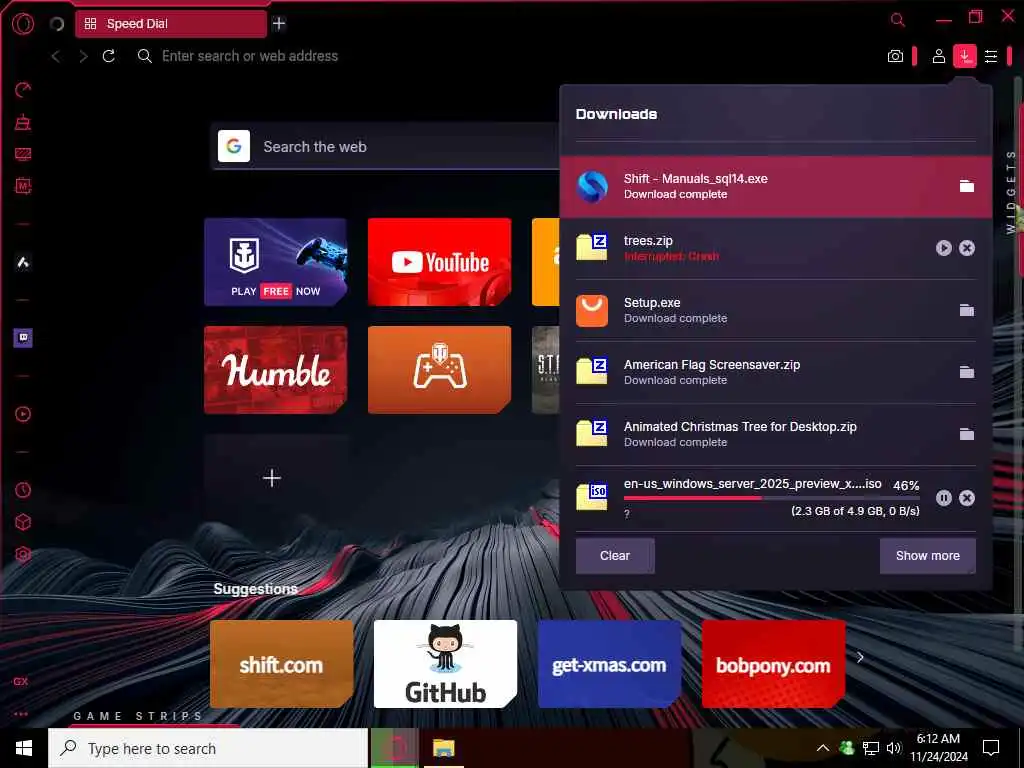Click the GX Corner icon in sidebar
1024x768 pixels.
pos(21,681)
